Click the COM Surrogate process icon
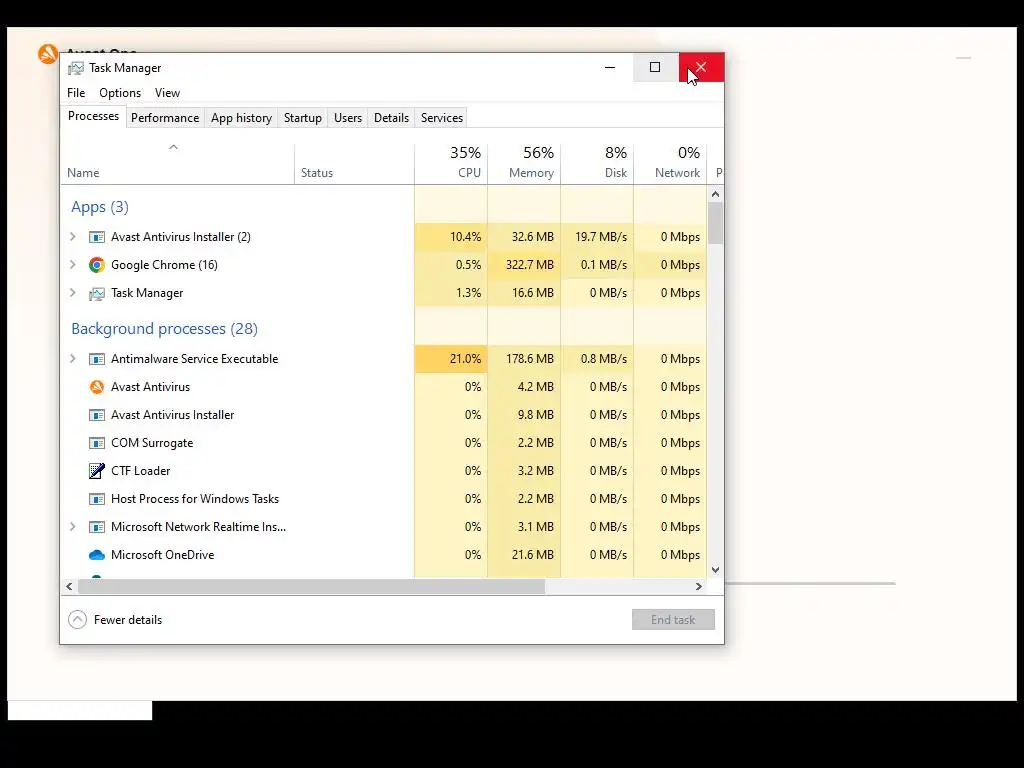The width and height of the screenshot is (1024, 768). [97, 443]
